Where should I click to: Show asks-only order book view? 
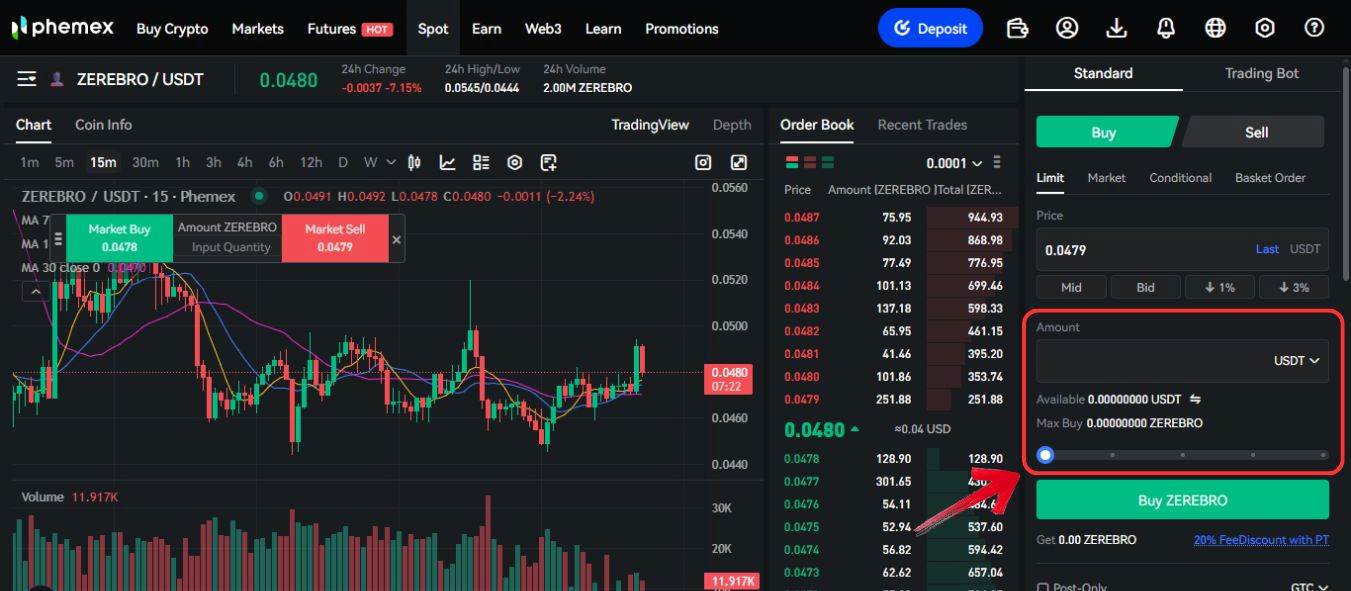(810, 162)
